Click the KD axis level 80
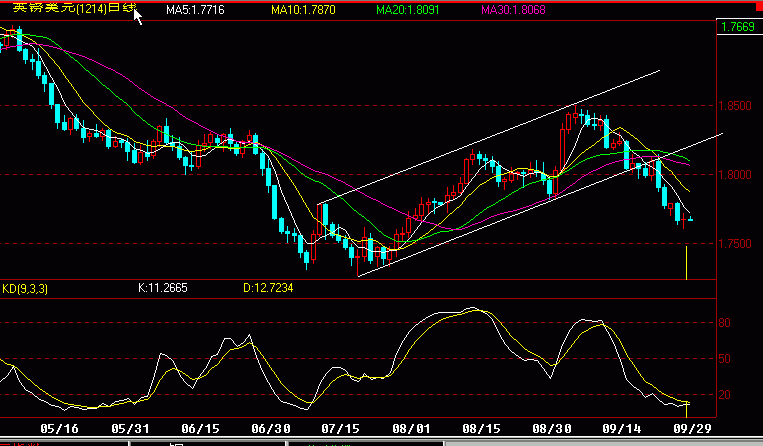763x446 pixels. pyautogui.click(x=725, y=323)
